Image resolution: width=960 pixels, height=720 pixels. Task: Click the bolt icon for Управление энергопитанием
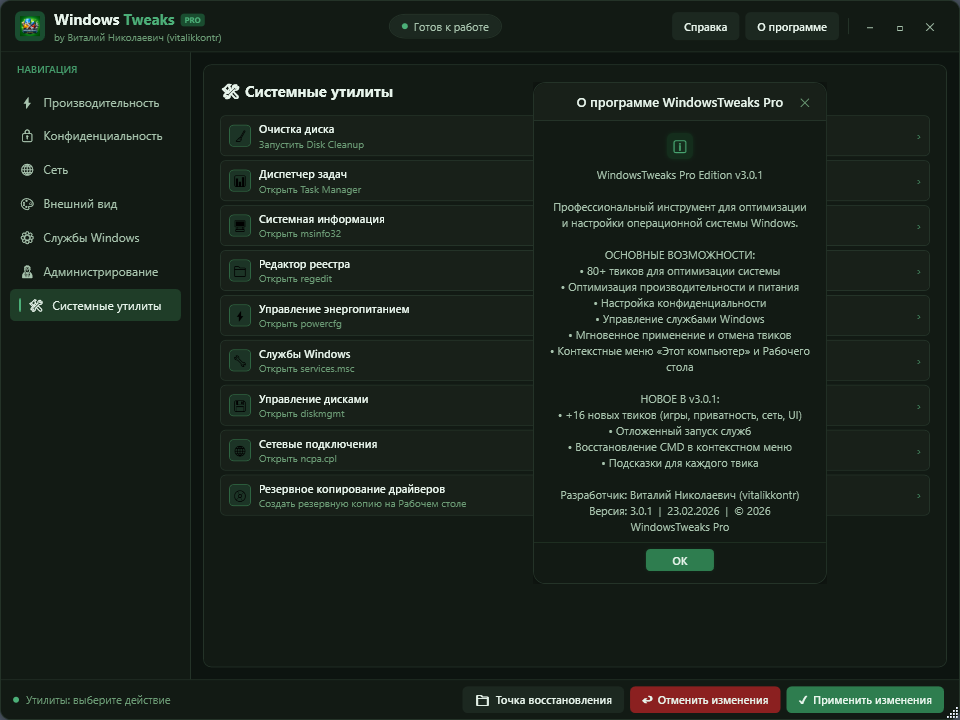(240, 316)
